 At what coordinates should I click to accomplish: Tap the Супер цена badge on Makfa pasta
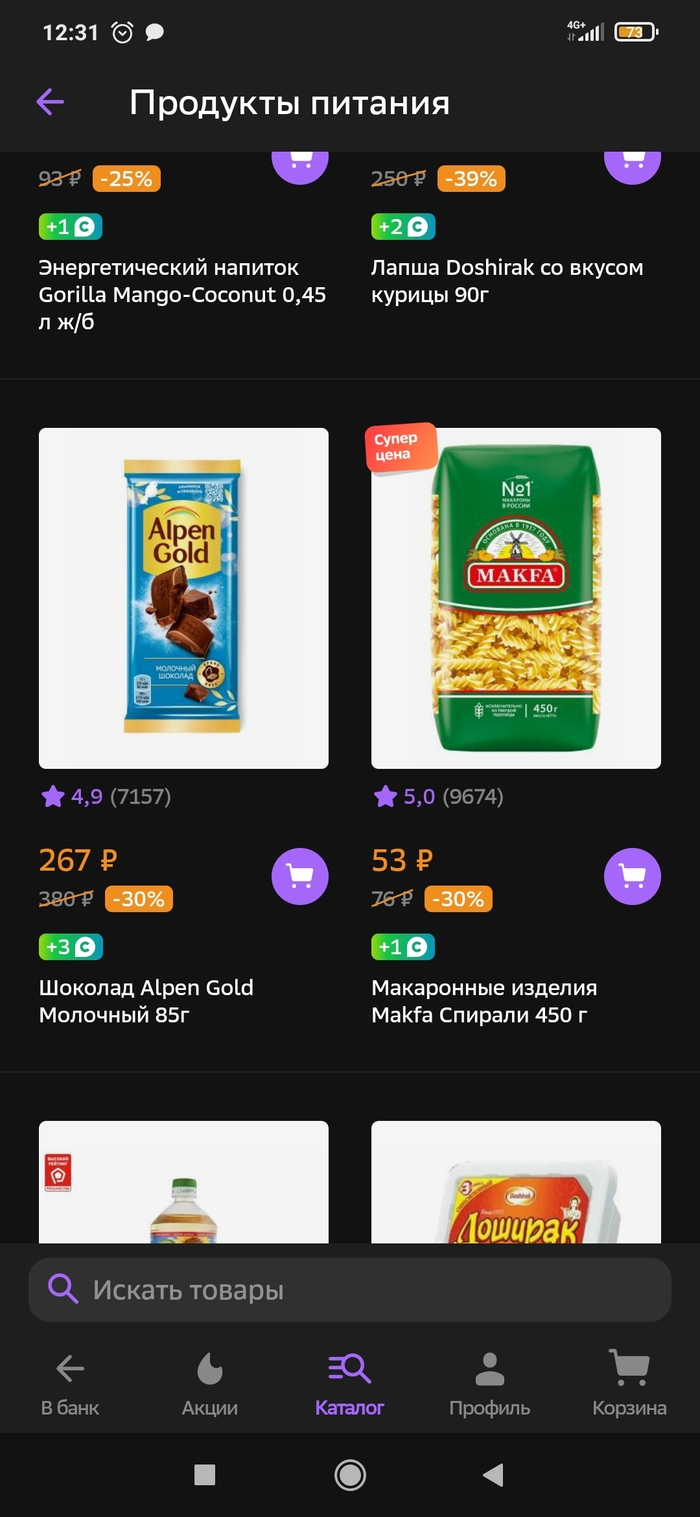[x=399, y=446]
